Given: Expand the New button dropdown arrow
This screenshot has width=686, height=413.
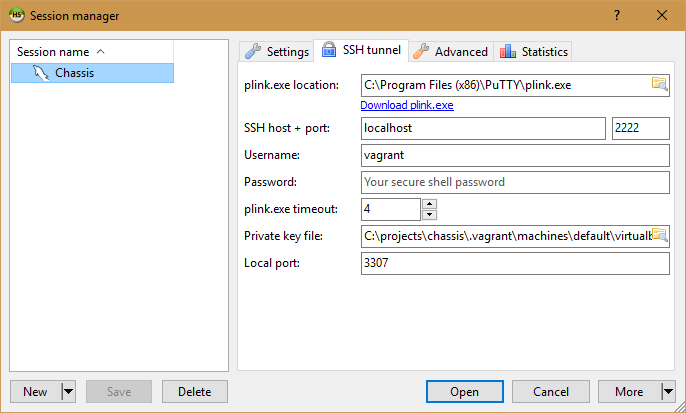Looking at the screenshot, I should [69, 392].
